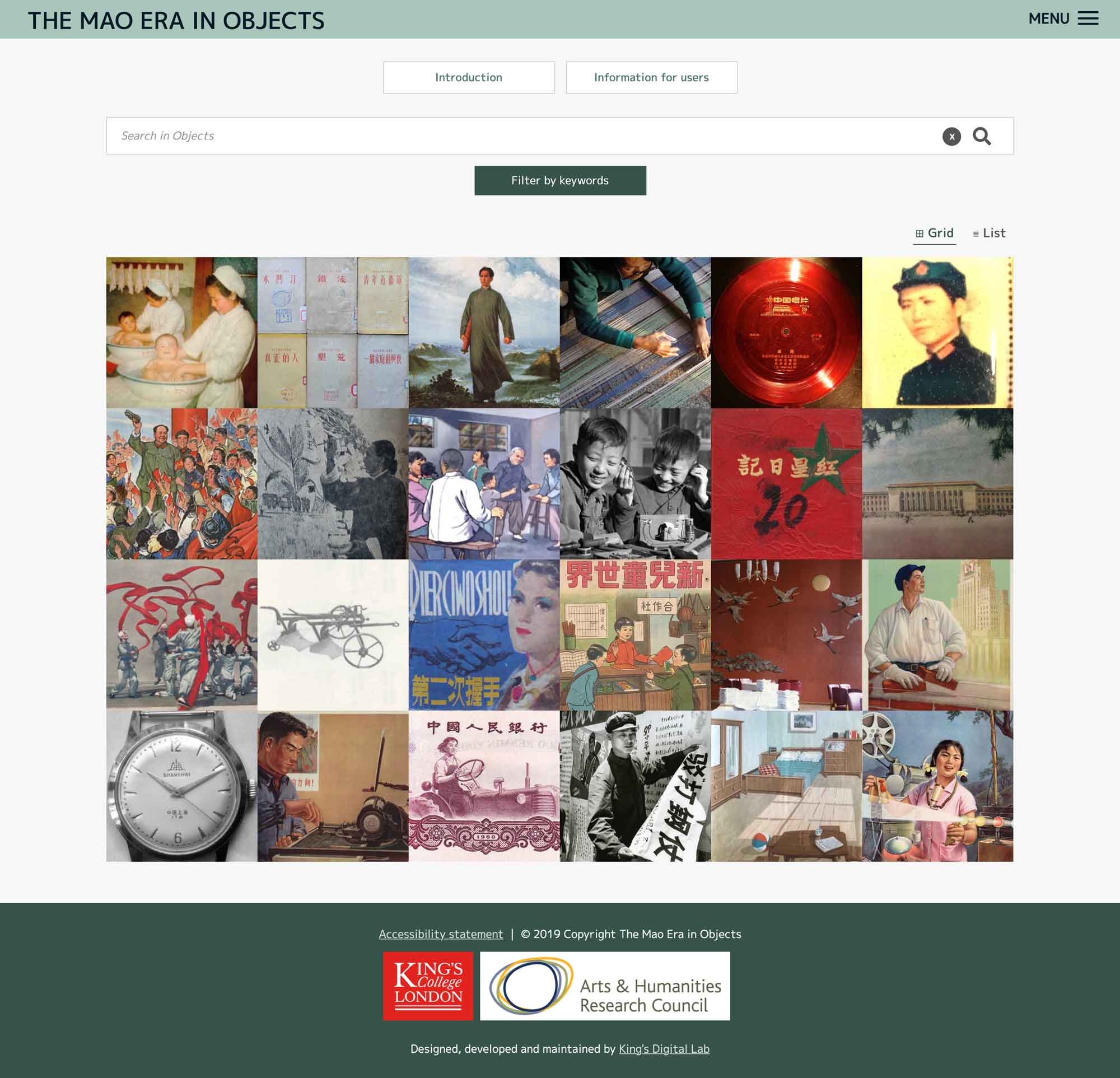Select the Information for users tab

[x=651, y=77]
